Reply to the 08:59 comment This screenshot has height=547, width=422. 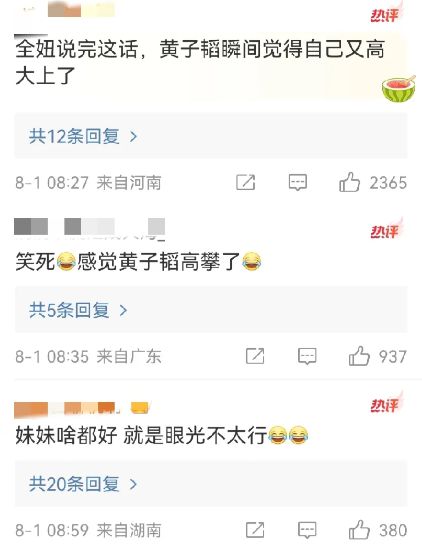[x=307, y=530]
